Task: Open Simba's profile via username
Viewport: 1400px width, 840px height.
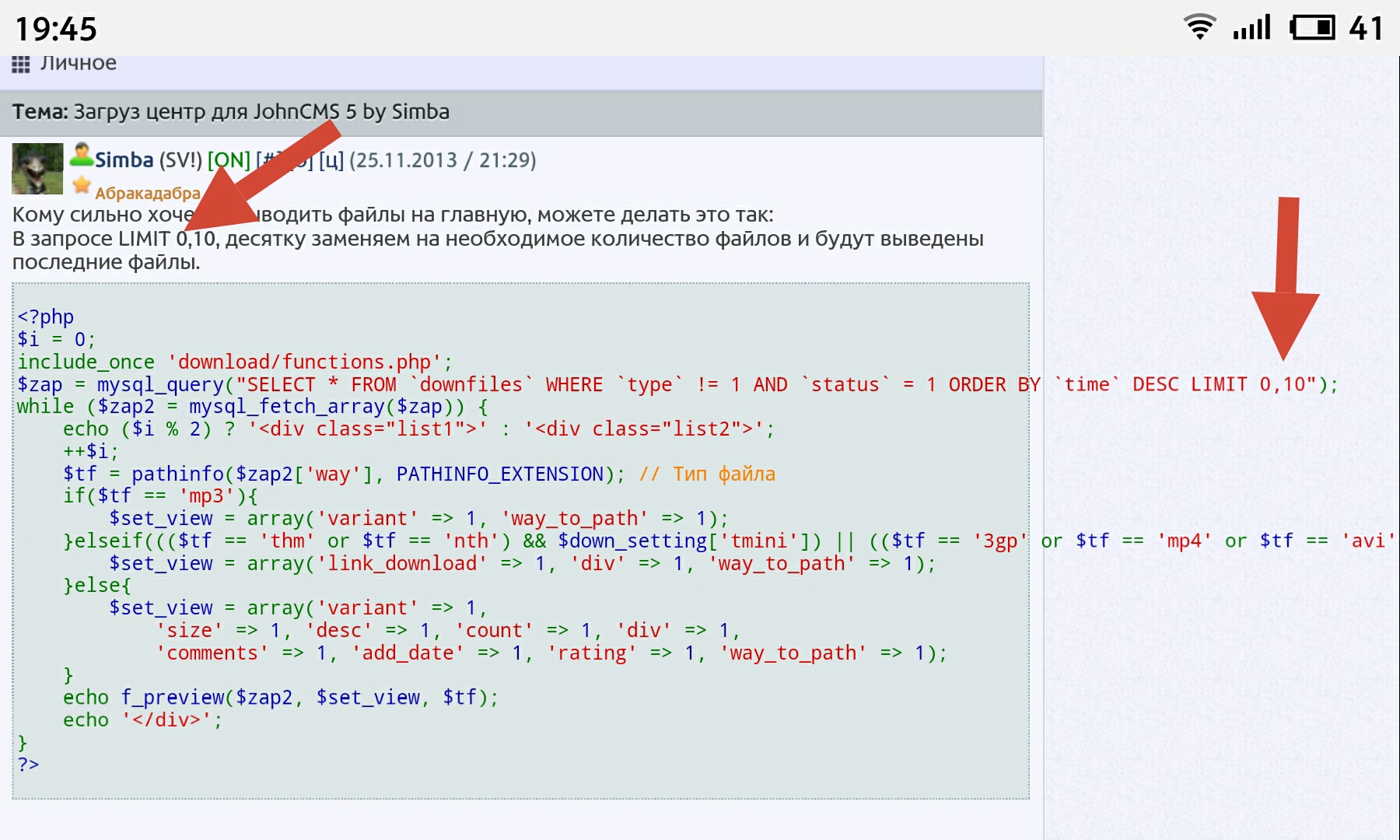Action: 124,160
